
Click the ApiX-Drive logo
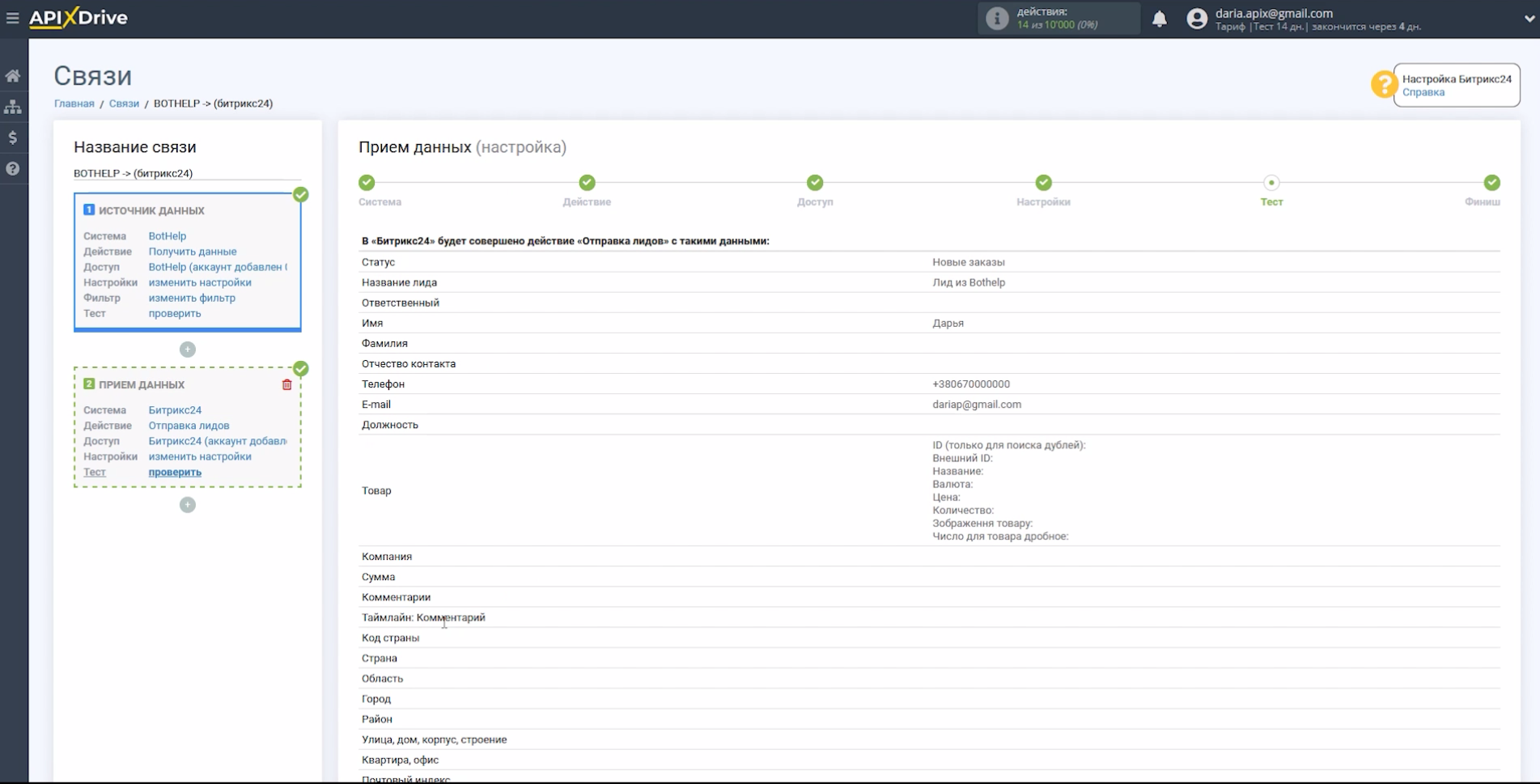coord(78,17)
